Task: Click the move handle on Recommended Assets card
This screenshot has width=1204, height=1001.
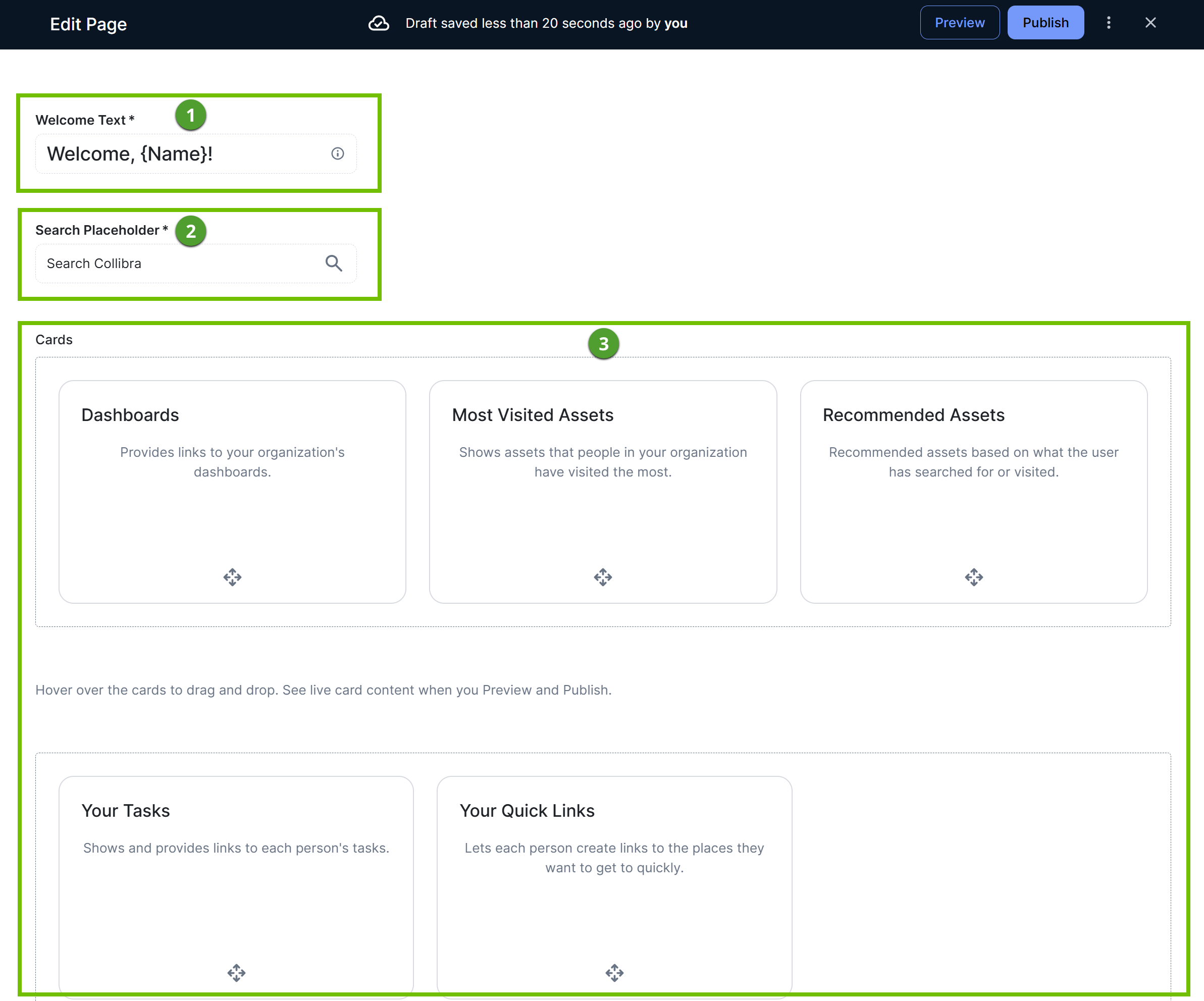Action: click(974, 577)
